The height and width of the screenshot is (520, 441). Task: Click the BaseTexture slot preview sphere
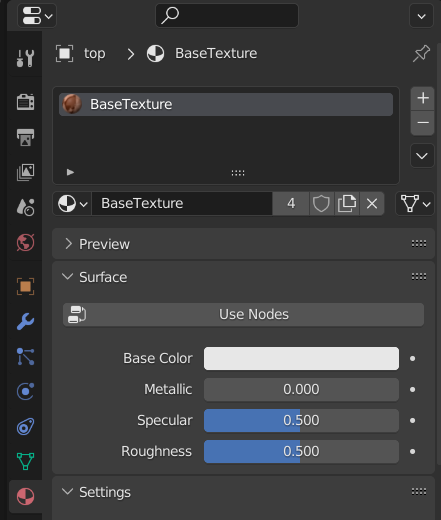coord(72,104)
